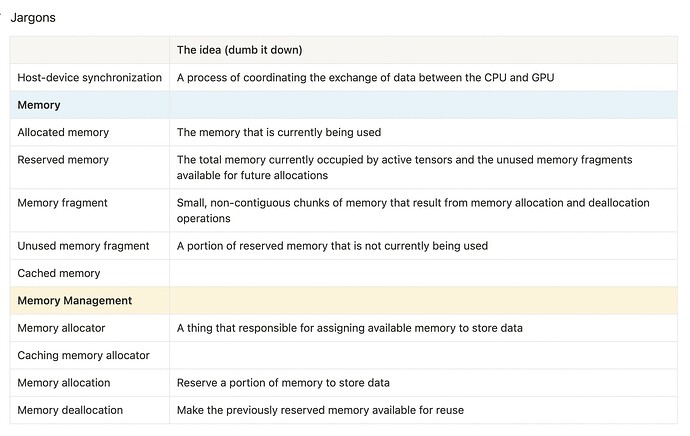The width and height of the screenshot is (690, 436).
Task: Select the "The idea (dumb it down)" header cell
Action: click(x=239, y=50)
